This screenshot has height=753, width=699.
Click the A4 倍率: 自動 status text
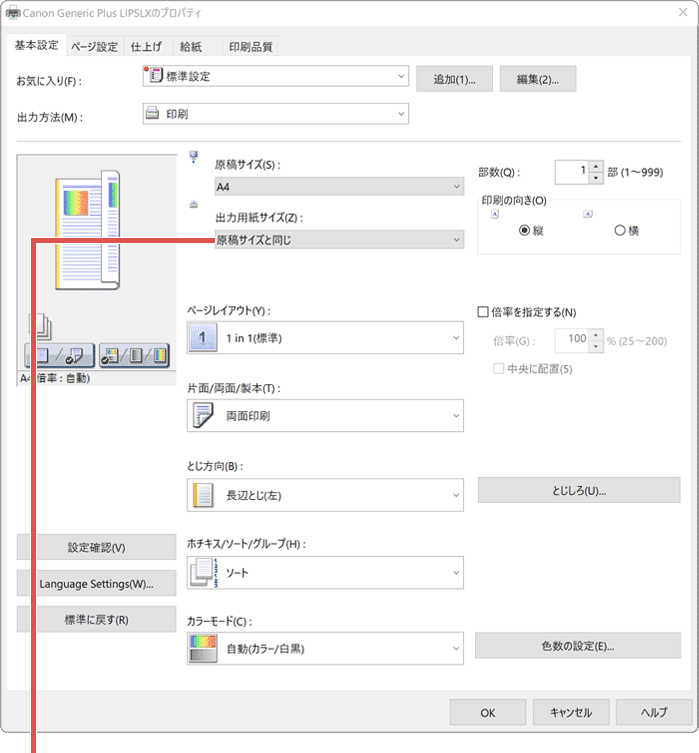[x=55, y=378]
